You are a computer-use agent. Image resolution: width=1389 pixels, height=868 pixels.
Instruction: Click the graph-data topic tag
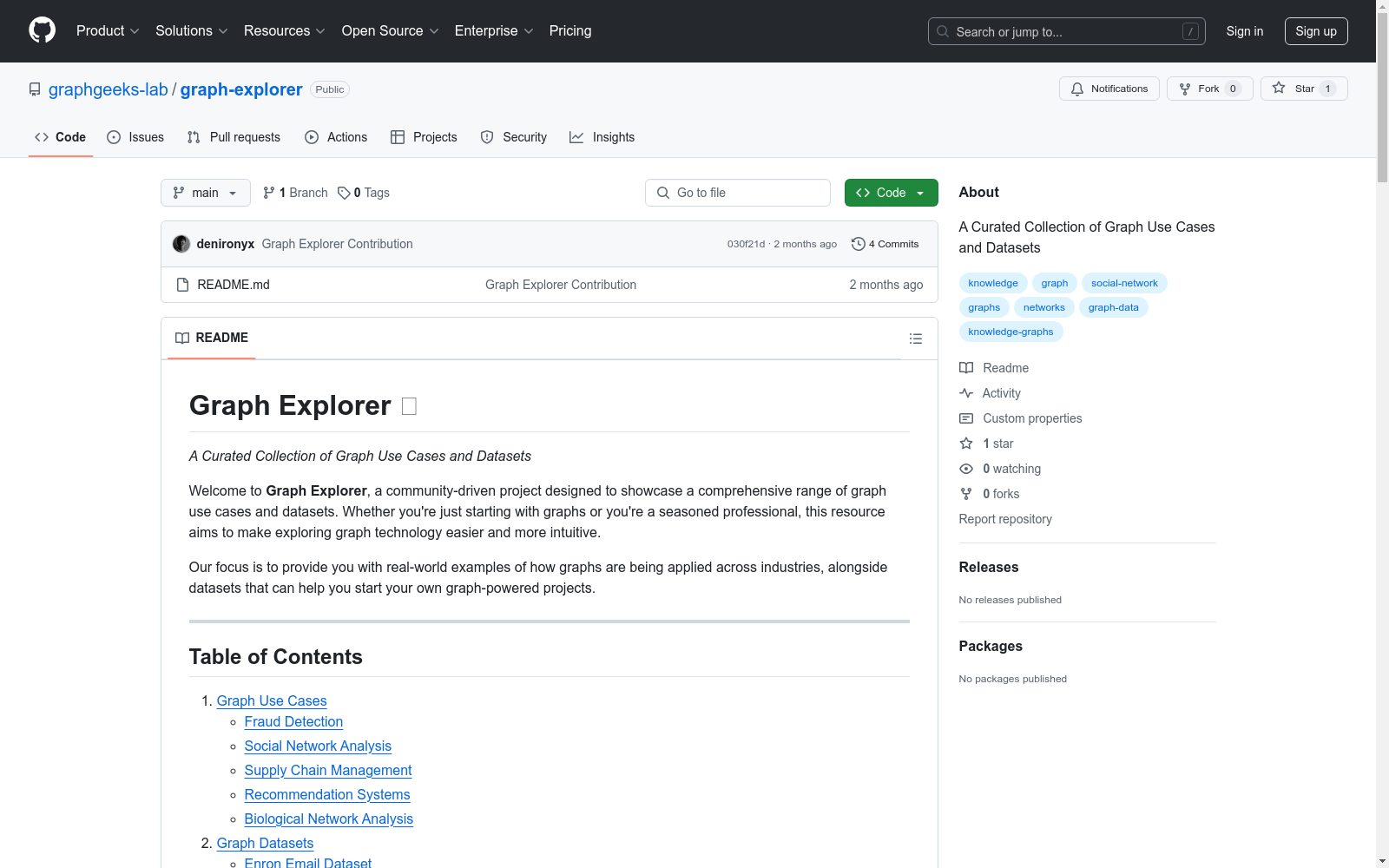click(x=1113, y=307)
